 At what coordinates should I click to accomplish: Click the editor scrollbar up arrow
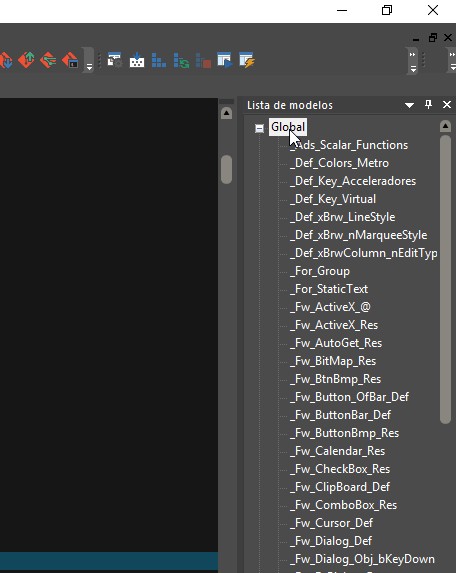pos(226,113)
